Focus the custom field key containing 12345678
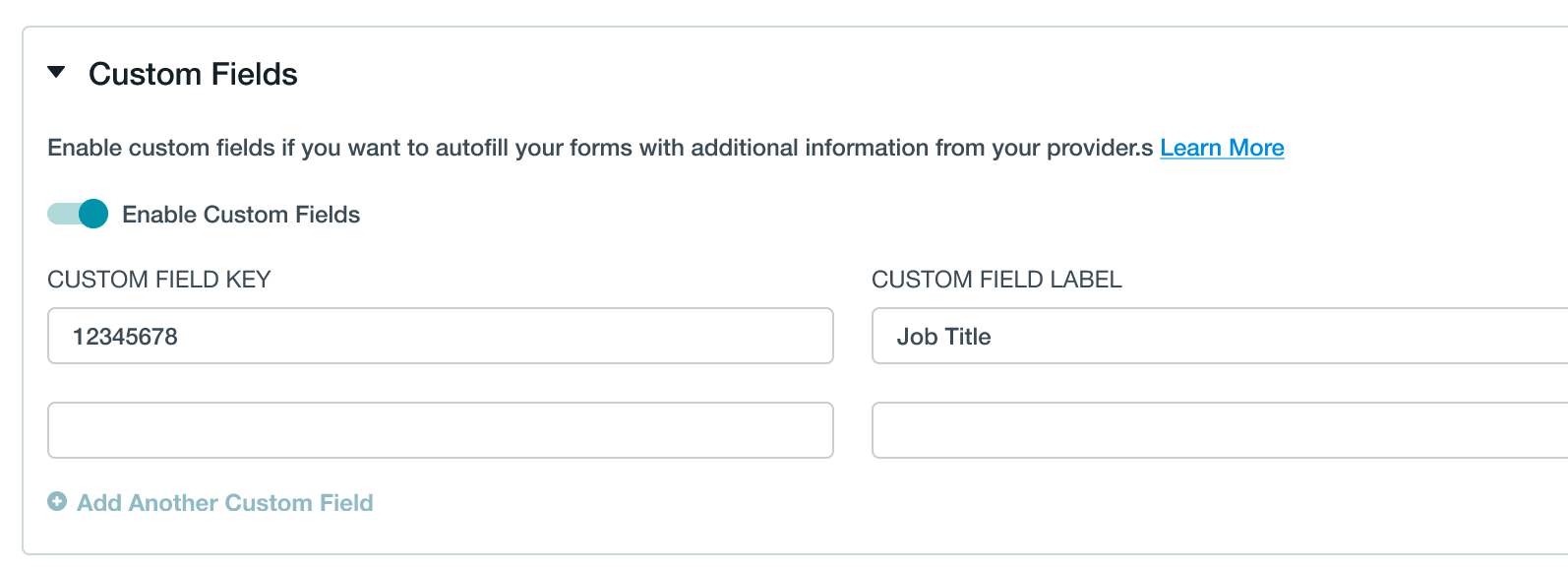This screenshot has width=1568, height=571. (440, 336)
